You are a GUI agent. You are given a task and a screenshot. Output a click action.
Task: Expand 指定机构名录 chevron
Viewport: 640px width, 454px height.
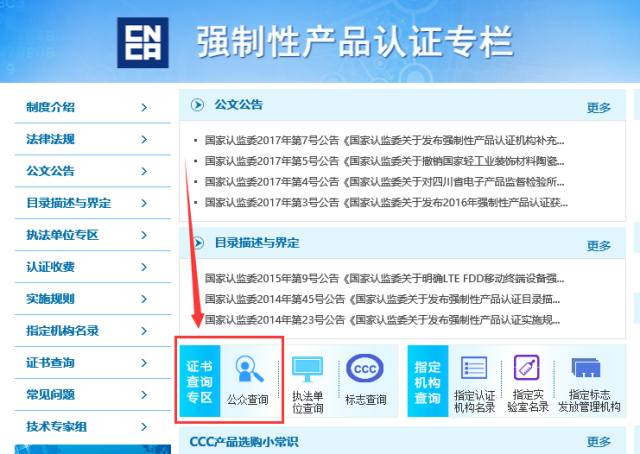click(144, 331)
